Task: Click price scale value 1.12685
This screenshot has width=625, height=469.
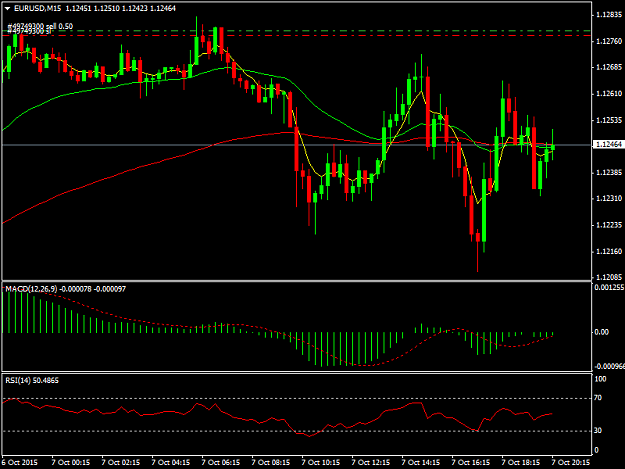Action: pyautogui.click(x=609, y=67)
